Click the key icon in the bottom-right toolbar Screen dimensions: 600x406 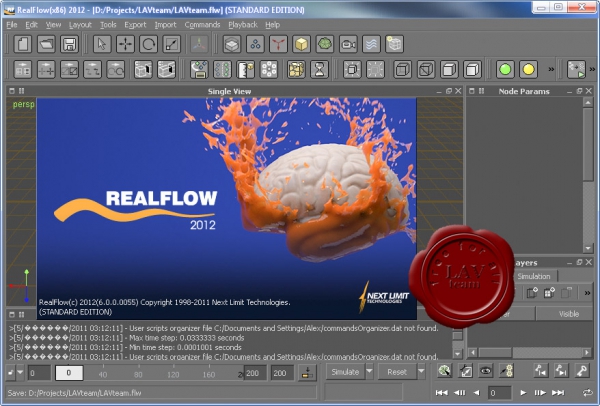582,371
